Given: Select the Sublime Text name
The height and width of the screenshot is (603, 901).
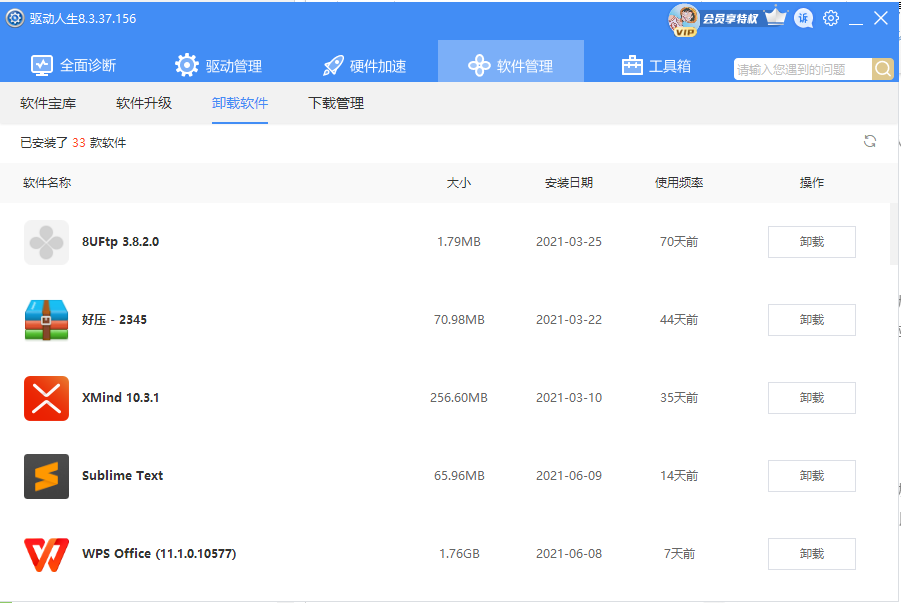Looking at the screenshot, I should (122, 476).
